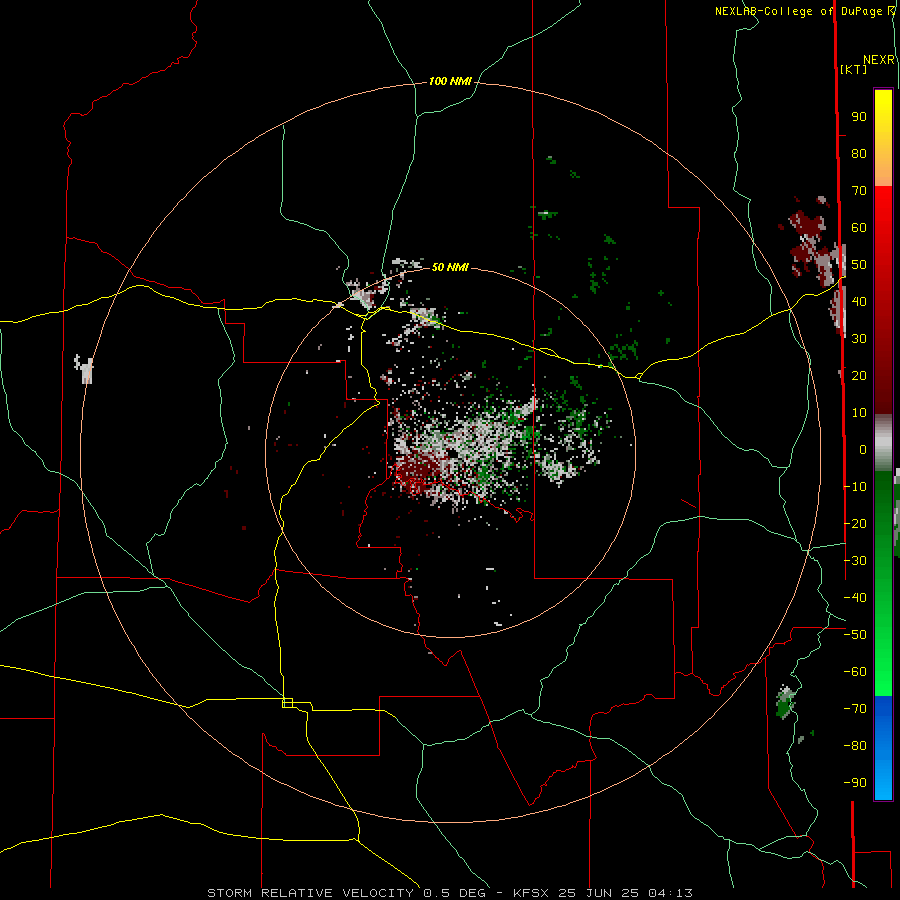Click the -60 value on the velocity scale
Viewport: 900px width, 900px height.
(x=855, y=672)
